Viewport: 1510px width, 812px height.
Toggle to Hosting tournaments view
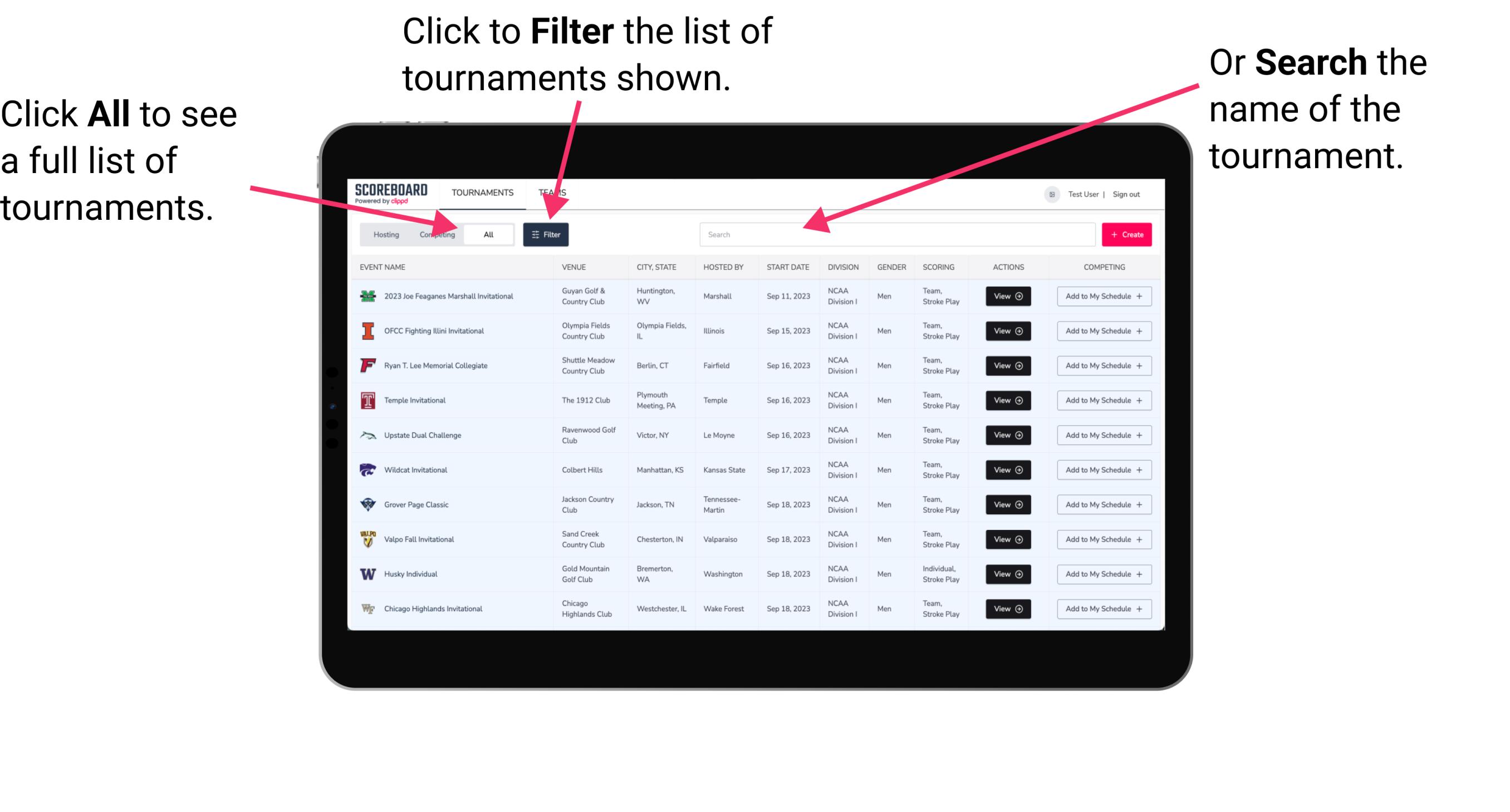point(383,234)
